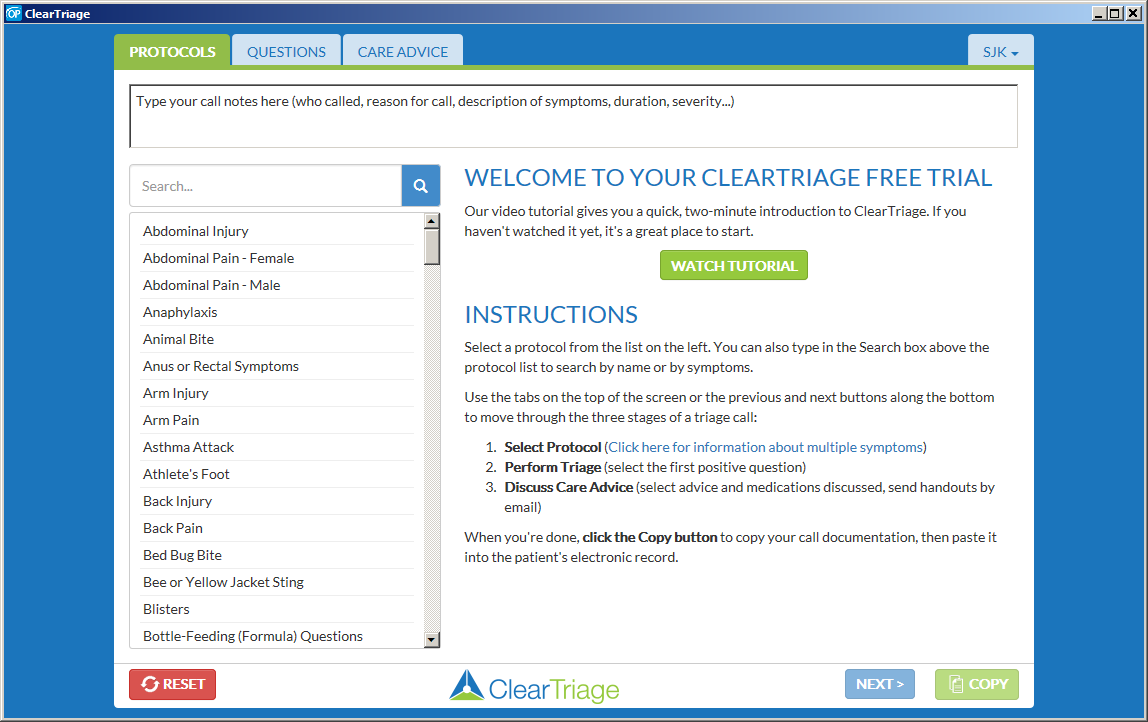Select the Blisters protocol
1148x722 pixels.
pos(278,609)
